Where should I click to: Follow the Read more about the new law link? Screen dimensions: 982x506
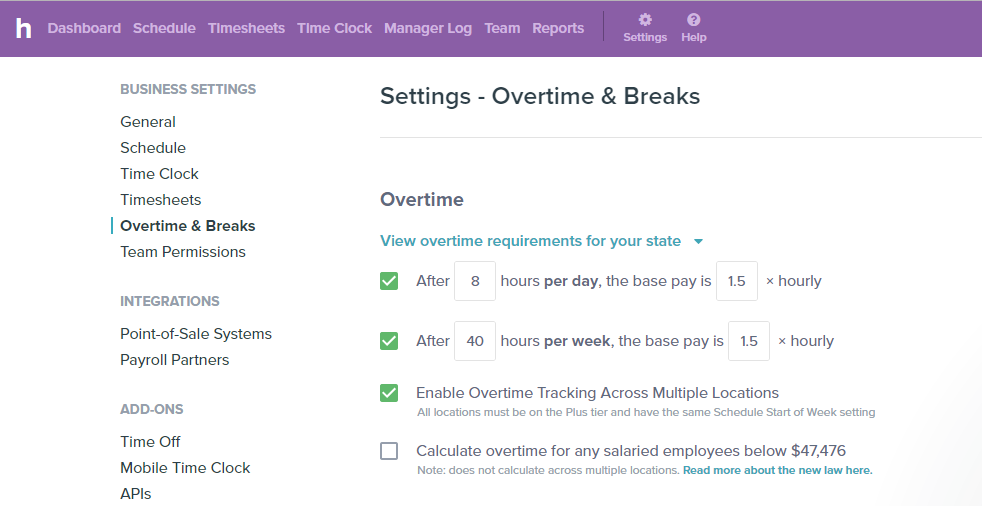[x=777, y=470]
